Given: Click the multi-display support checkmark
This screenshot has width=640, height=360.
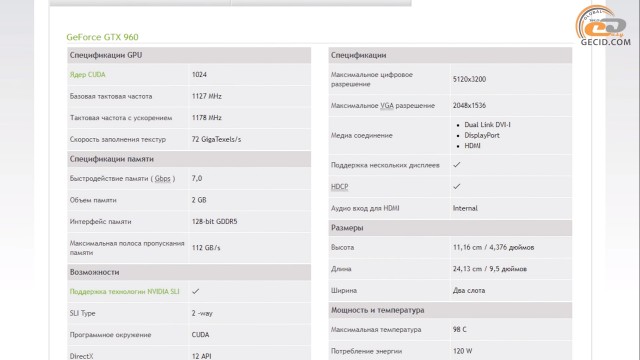Looking at the screenshot, I should (457, 164).
